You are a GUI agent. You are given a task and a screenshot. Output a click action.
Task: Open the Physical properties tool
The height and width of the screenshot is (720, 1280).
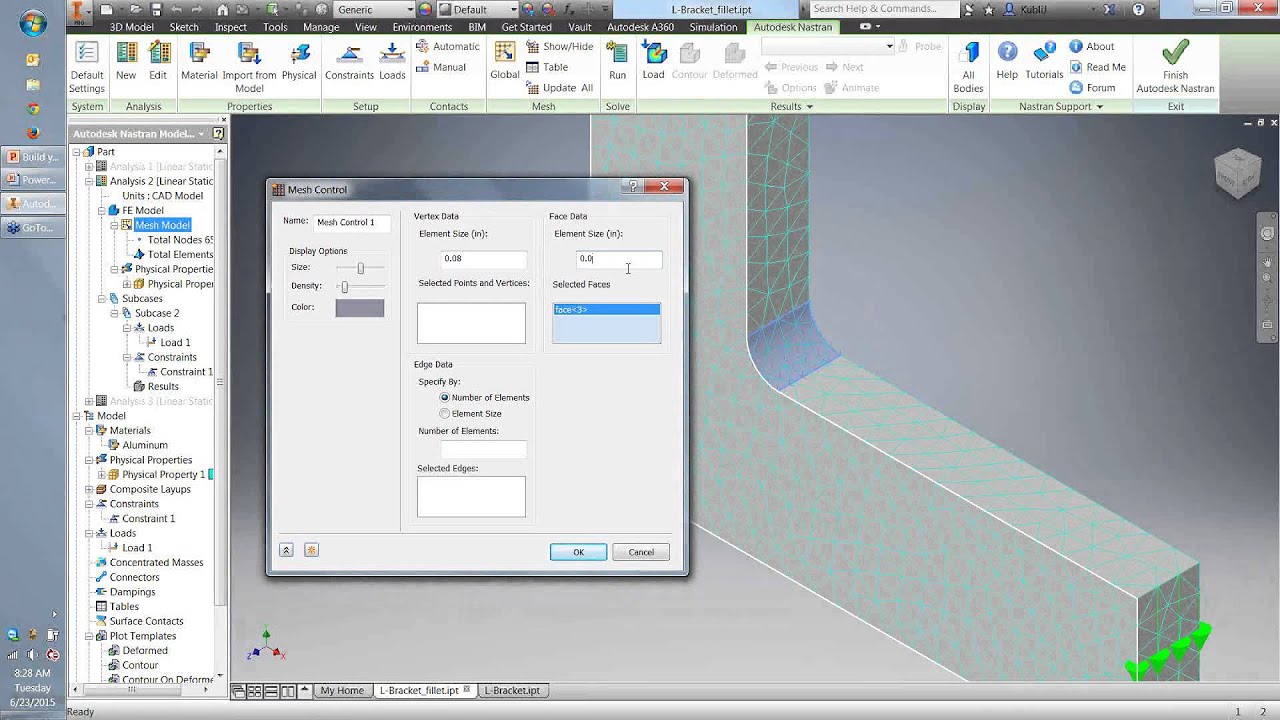point(299,62)
